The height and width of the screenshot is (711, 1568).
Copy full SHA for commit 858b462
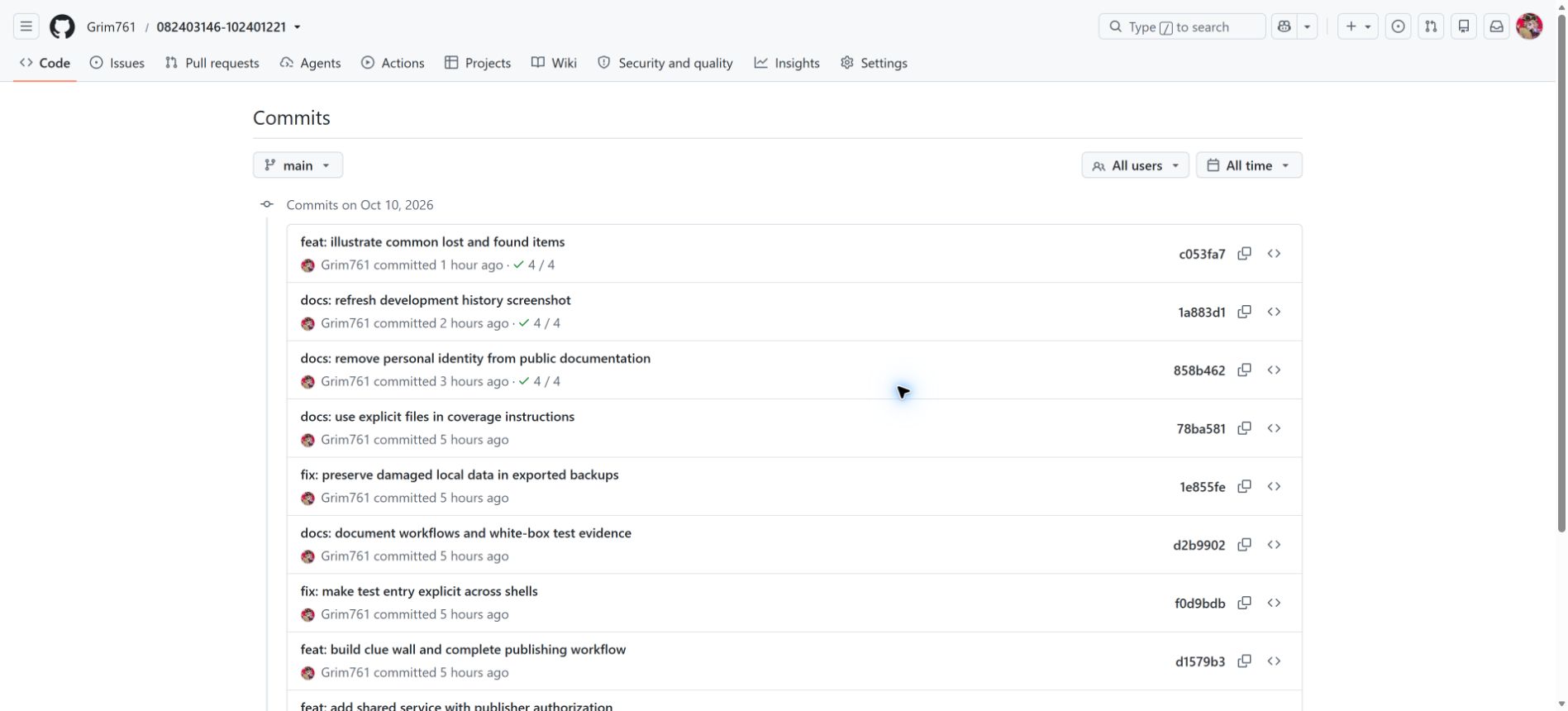coord(1244,370)
